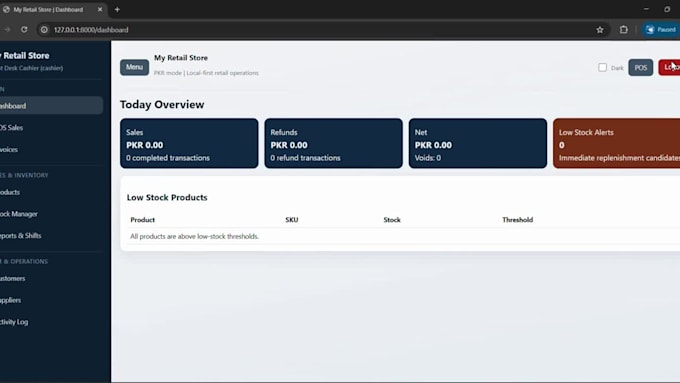The image size is (680, 383).
Task: Click the Low Stock Alerts card
Action: coord(616,143)
